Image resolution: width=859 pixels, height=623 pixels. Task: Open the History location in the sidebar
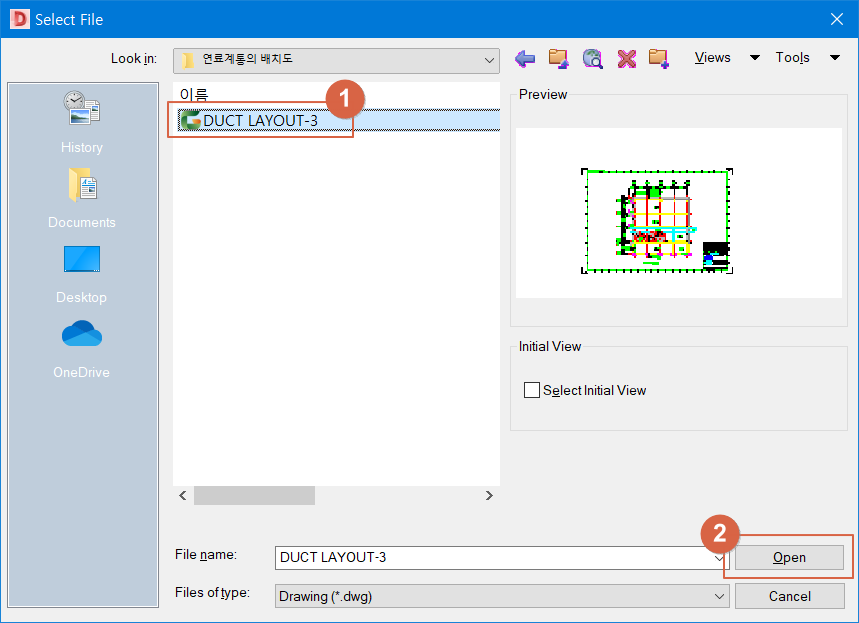click(82, 123)
